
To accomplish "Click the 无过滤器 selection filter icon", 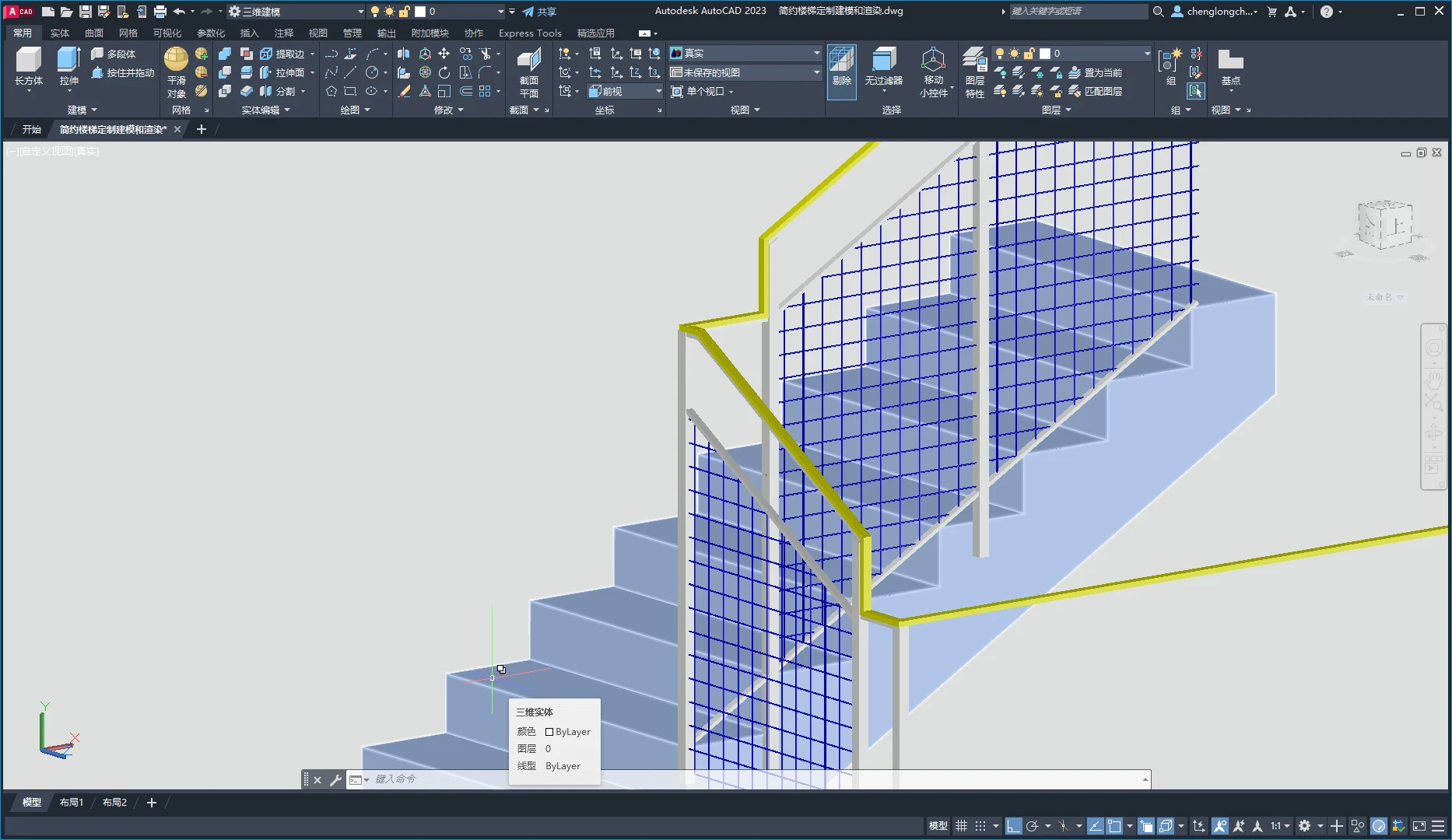I will click(x=883, y=61).
